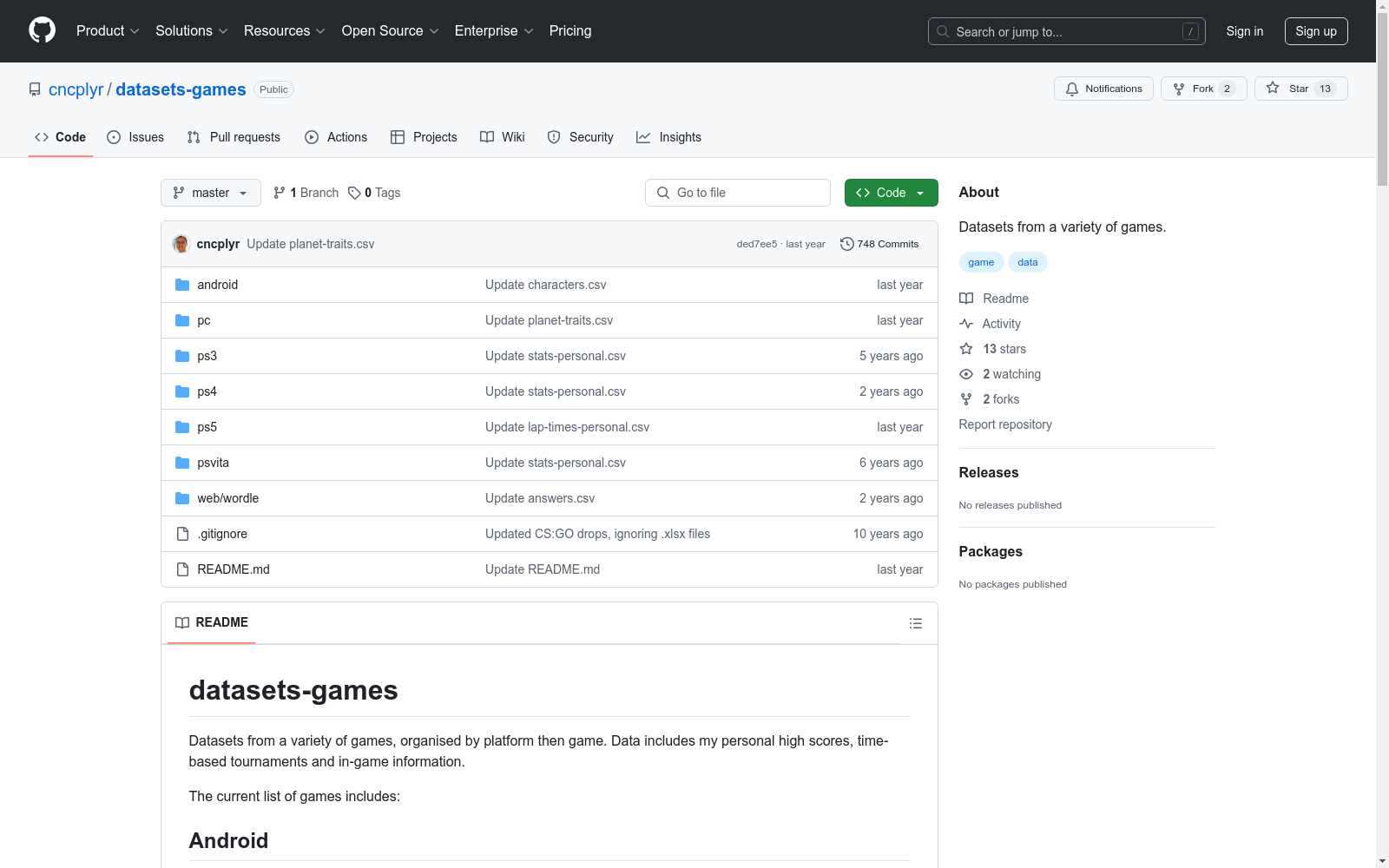The width and height of the screenshot is (1389, 868).
Task: Switch to the Actions tab
Action: click(x=336, y=137)
